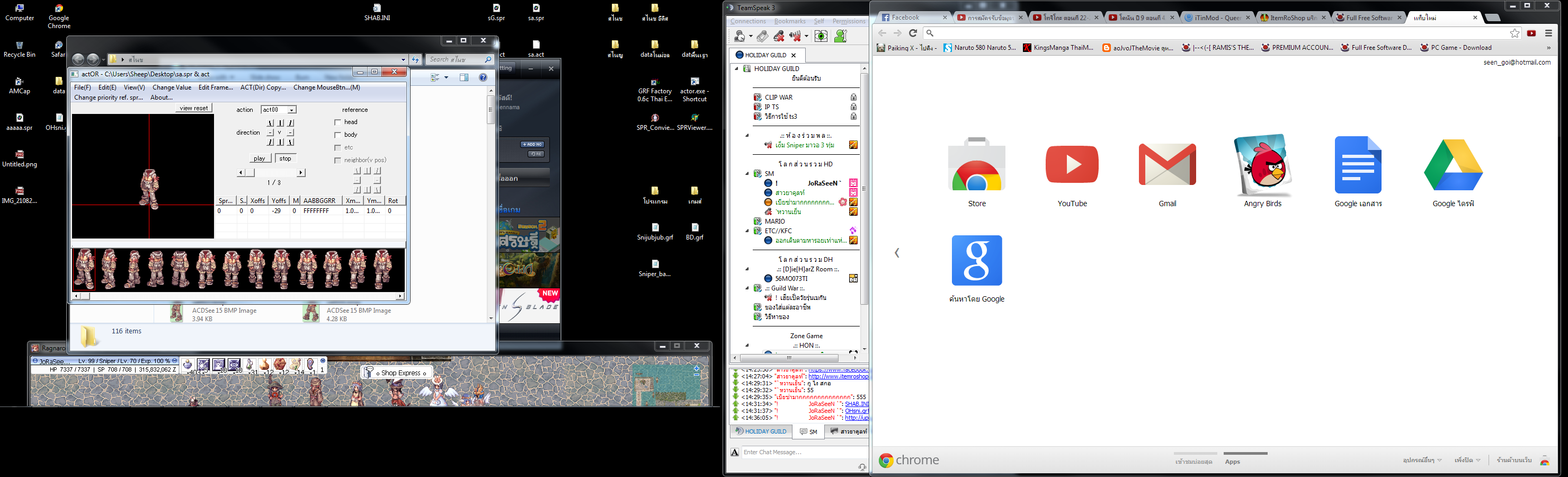Toggle the etc reference checkbox
Viewport: 1568px width, 477px height.
[x=338, y=148]
